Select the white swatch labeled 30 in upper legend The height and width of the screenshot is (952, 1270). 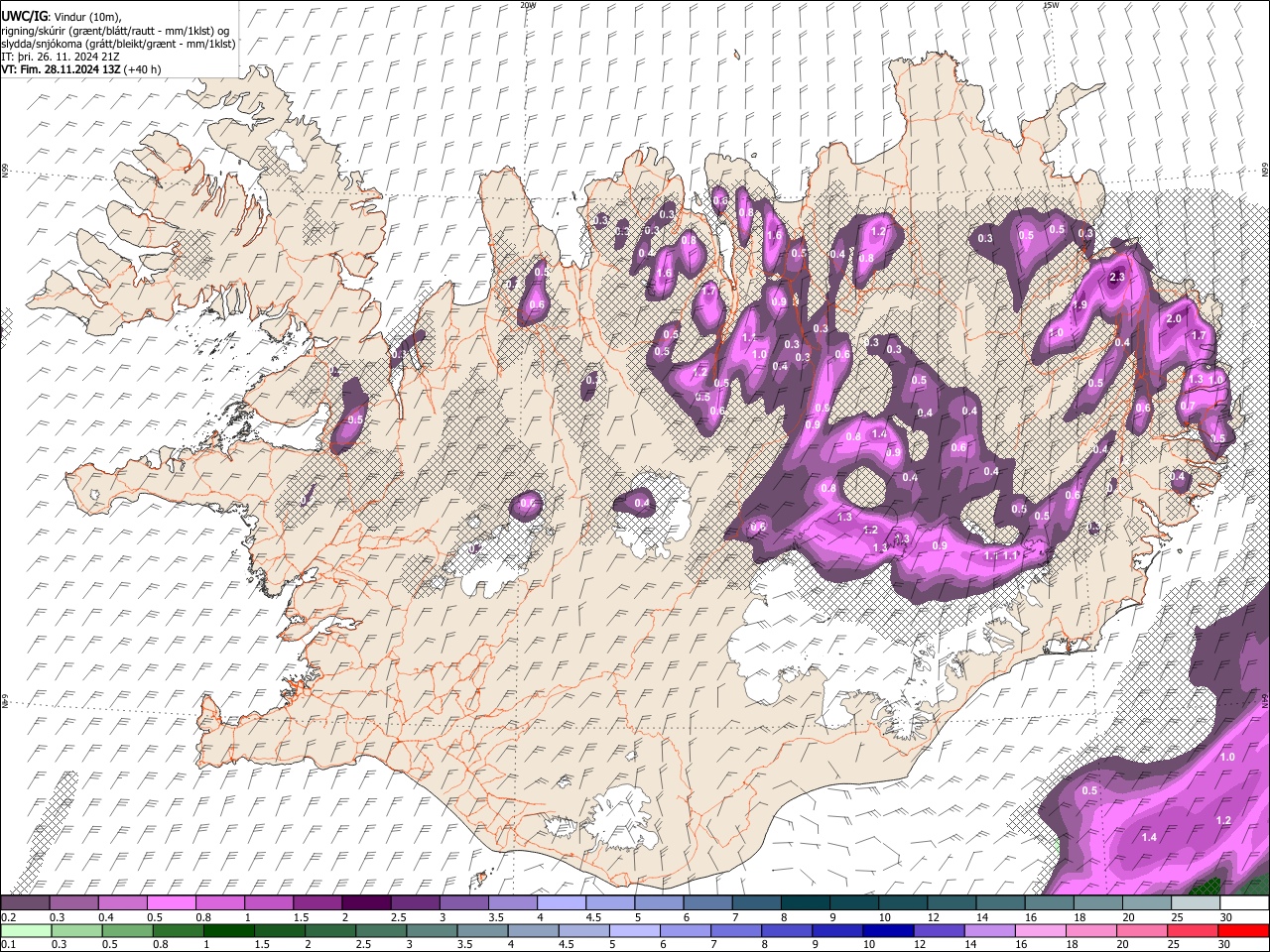(1245, 902)
